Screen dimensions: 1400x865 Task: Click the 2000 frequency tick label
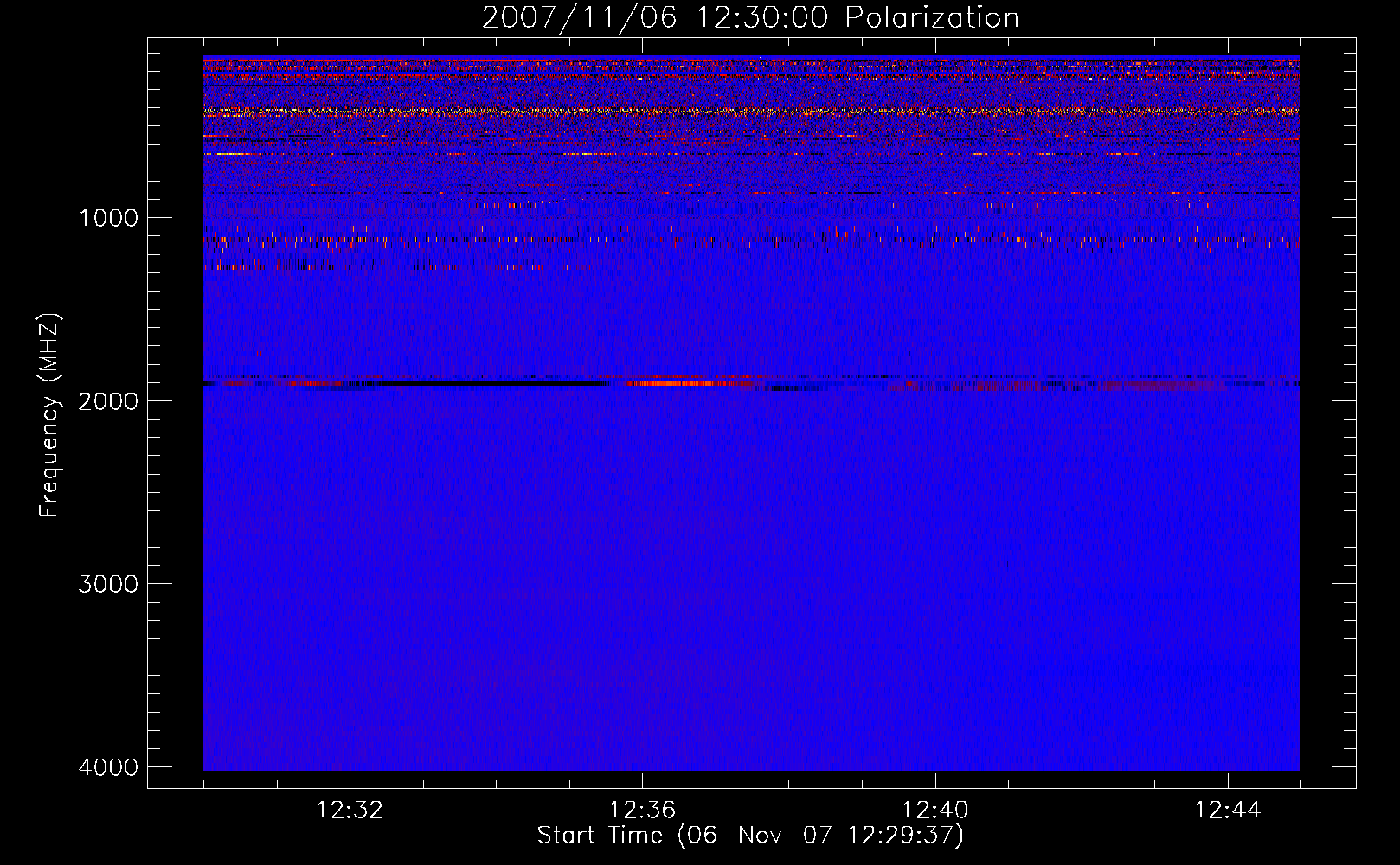coord(108,401)
